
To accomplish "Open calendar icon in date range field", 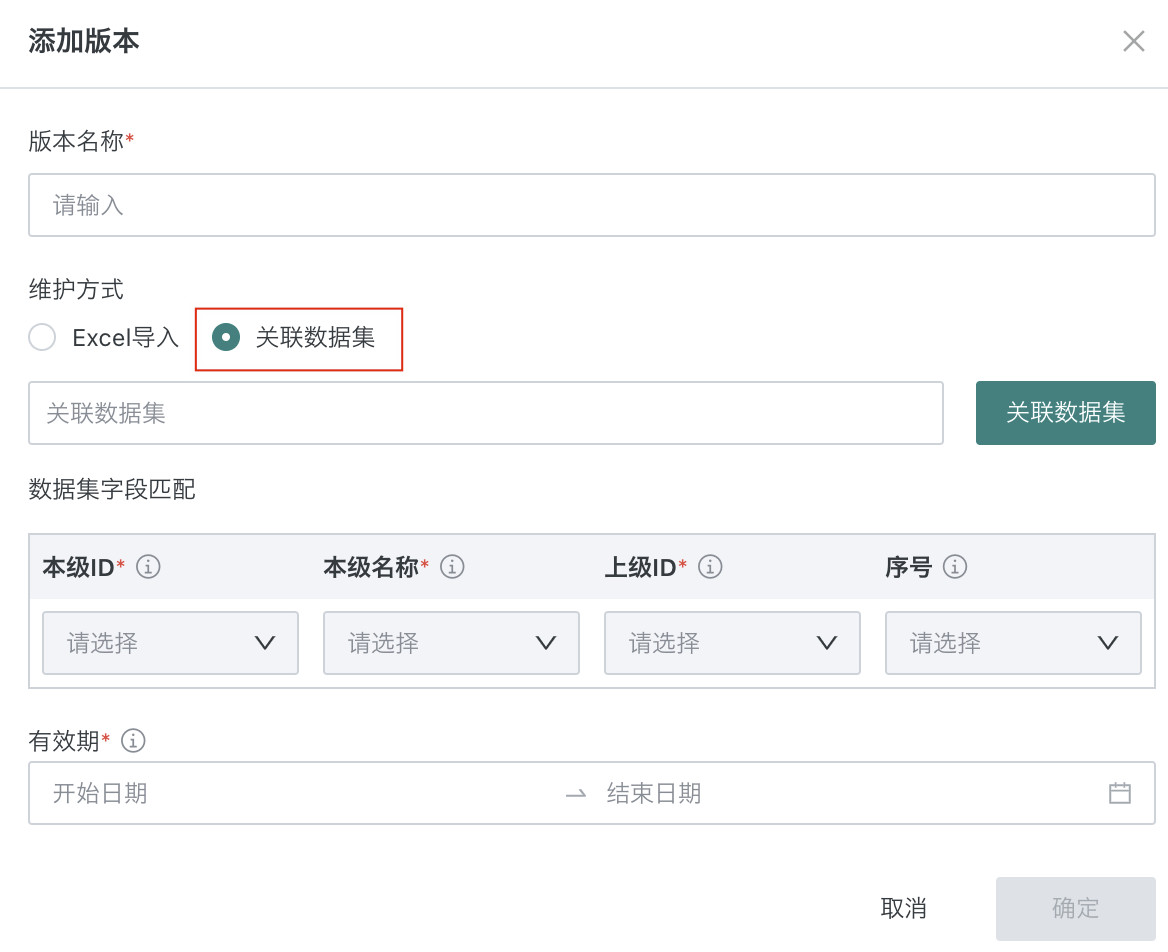I will (1120, 793).
